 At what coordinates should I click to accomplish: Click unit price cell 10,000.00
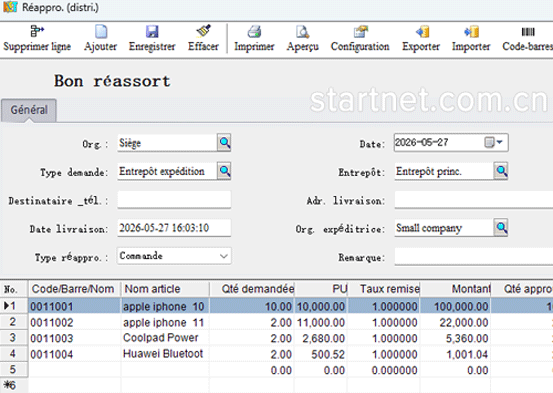(x=321, y=306)
